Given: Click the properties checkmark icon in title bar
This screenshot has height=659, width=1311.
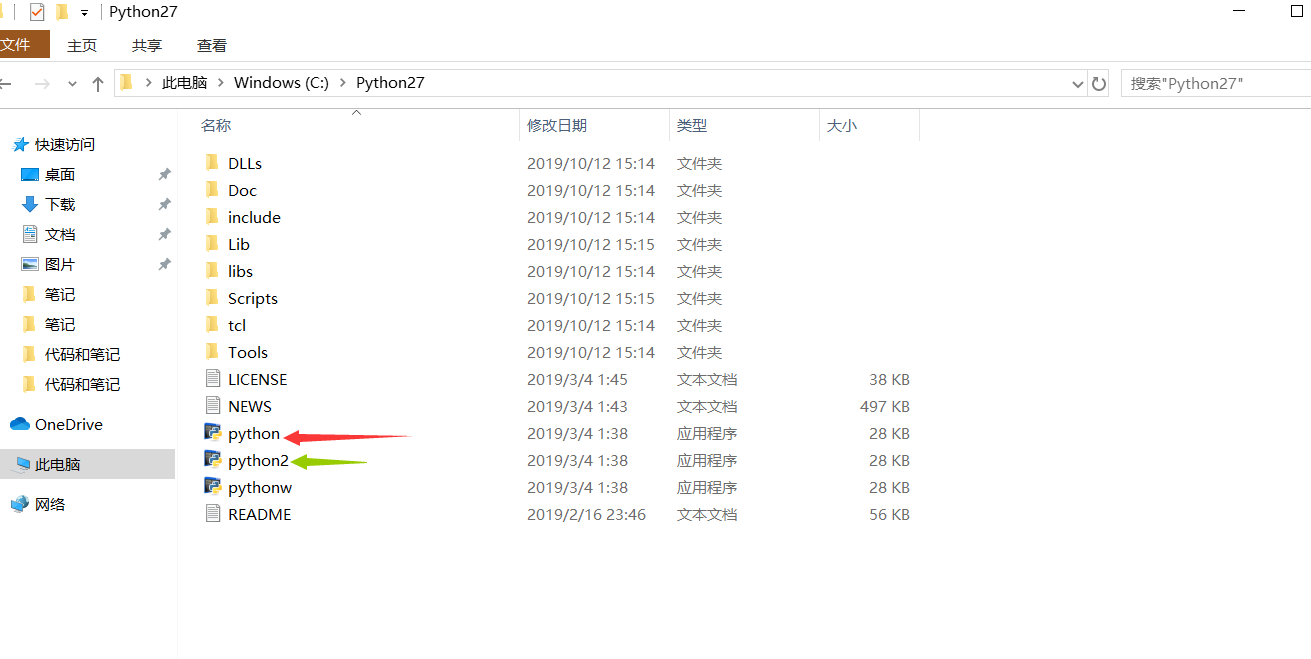Looking at the screenshot, I should pos(37,12).
